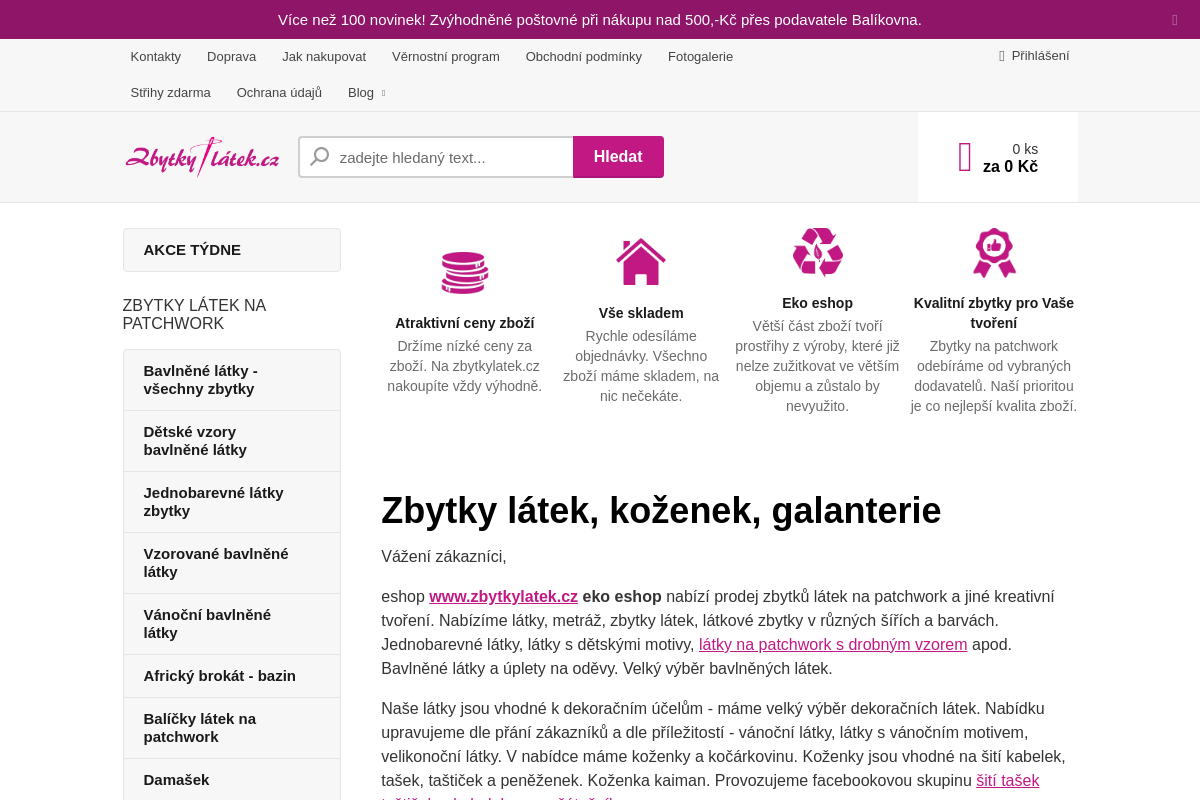Screen dimensions: 1200x800
Task: Click the recycle icon for Eko eshop
Action: click(x=818, y=252)
